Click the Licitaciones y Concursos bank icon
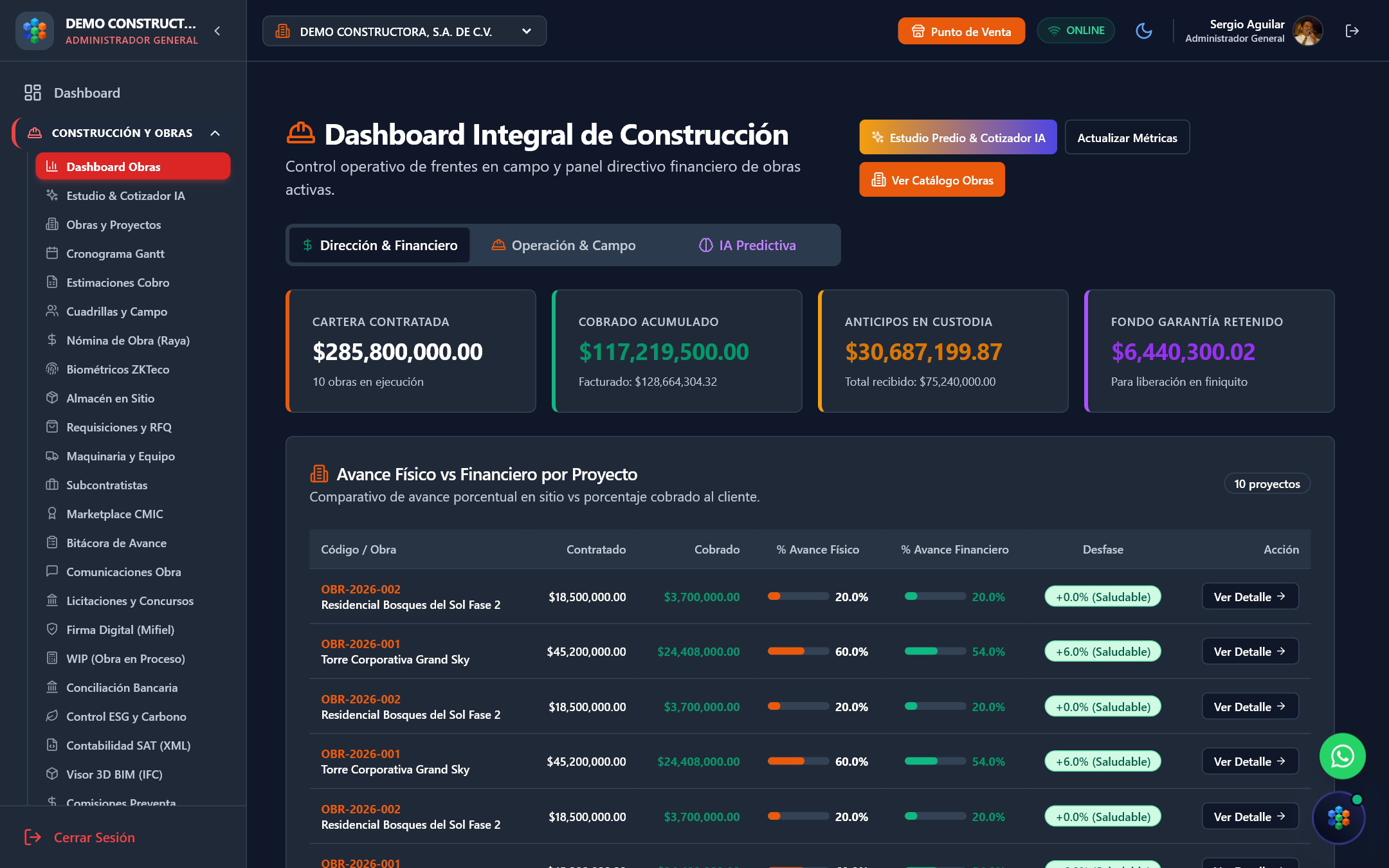This screenshot has height=868, width=1389. pos(52,601)
